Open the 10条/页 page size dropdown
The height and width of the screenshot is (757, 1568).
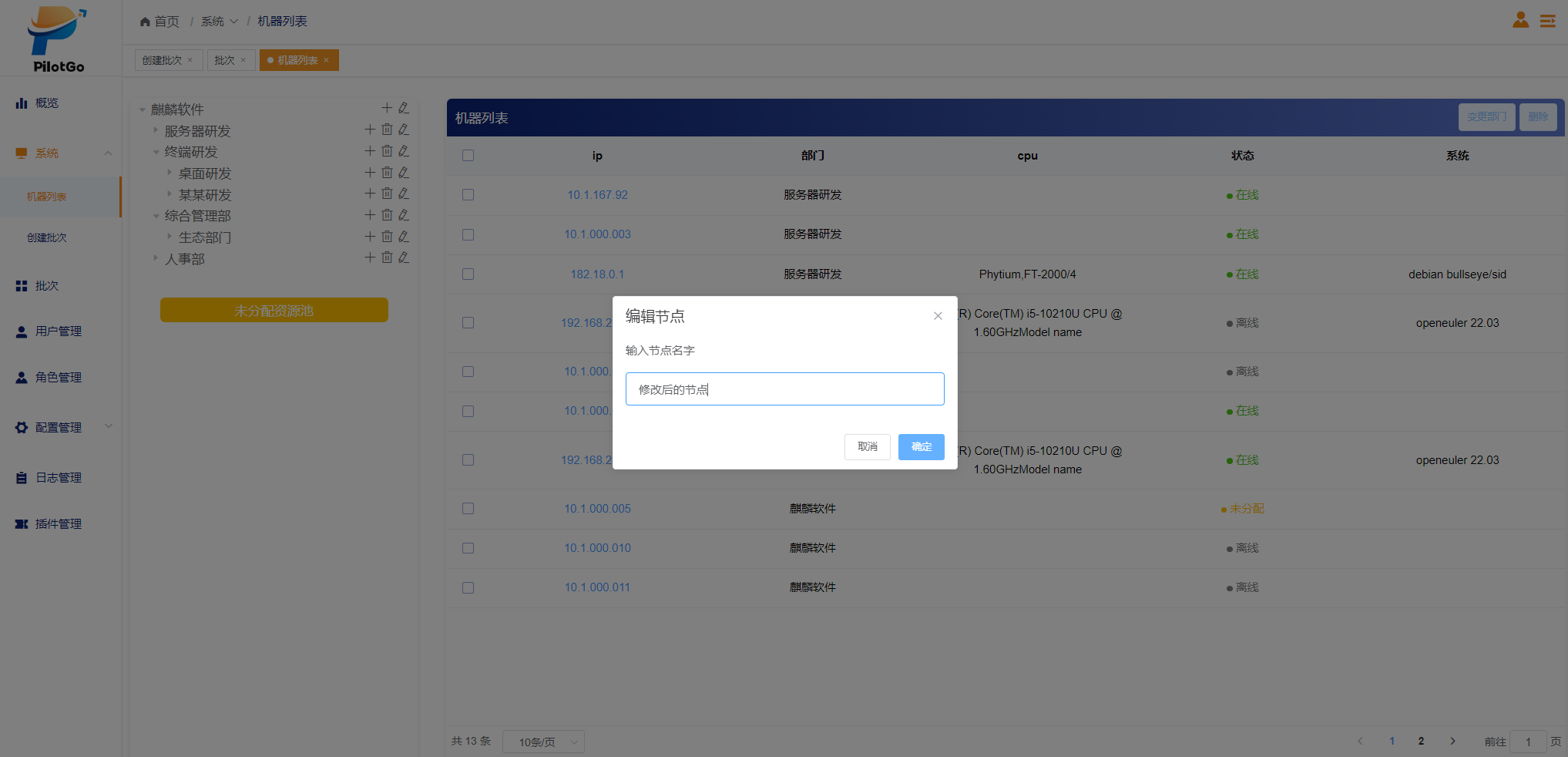click(543, 742)
